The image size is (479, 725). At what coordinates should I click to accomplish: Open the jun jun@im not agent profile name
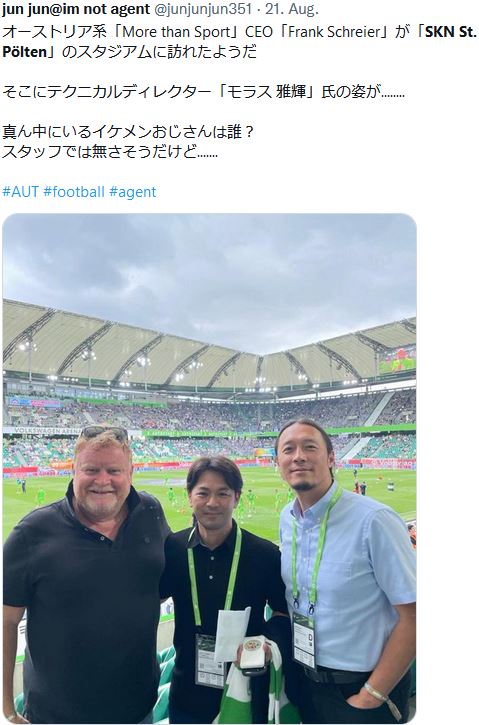(76, 9)
